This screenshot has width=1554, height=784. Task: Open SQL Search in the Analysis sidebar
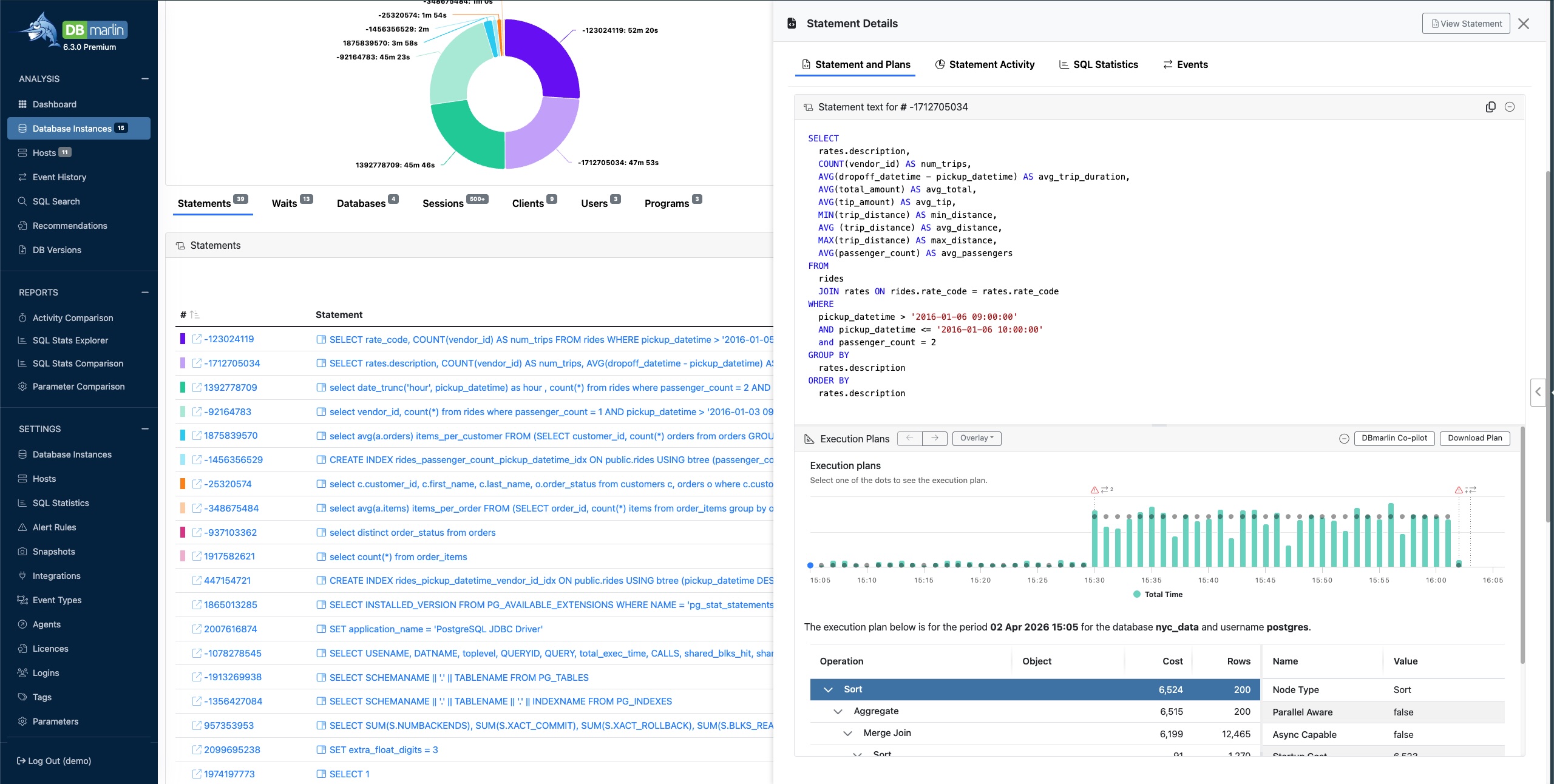[56, 201]
